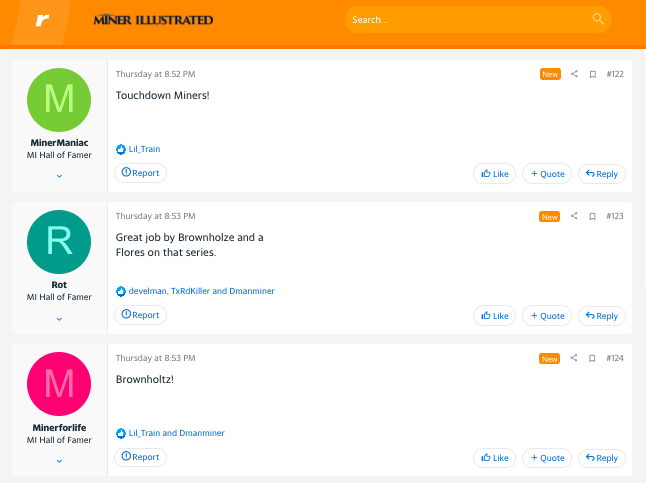The image size is (646, 483).
Task: Click 'Touchdown Miners!' message text
Action: tap(162, 95)
